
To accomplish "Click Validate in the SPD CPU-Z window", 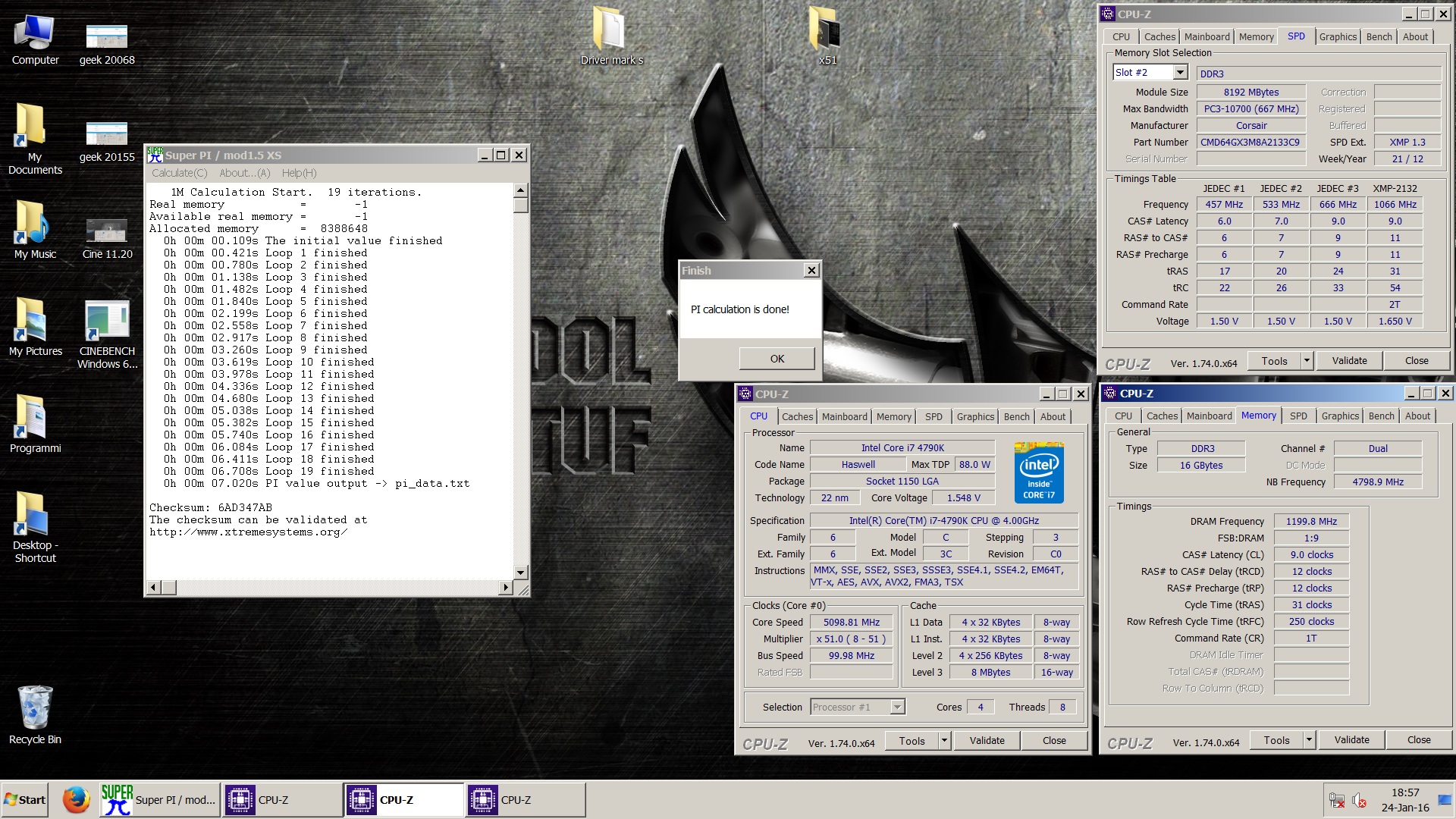I will pyautogui.click(x=1349, y=361).
